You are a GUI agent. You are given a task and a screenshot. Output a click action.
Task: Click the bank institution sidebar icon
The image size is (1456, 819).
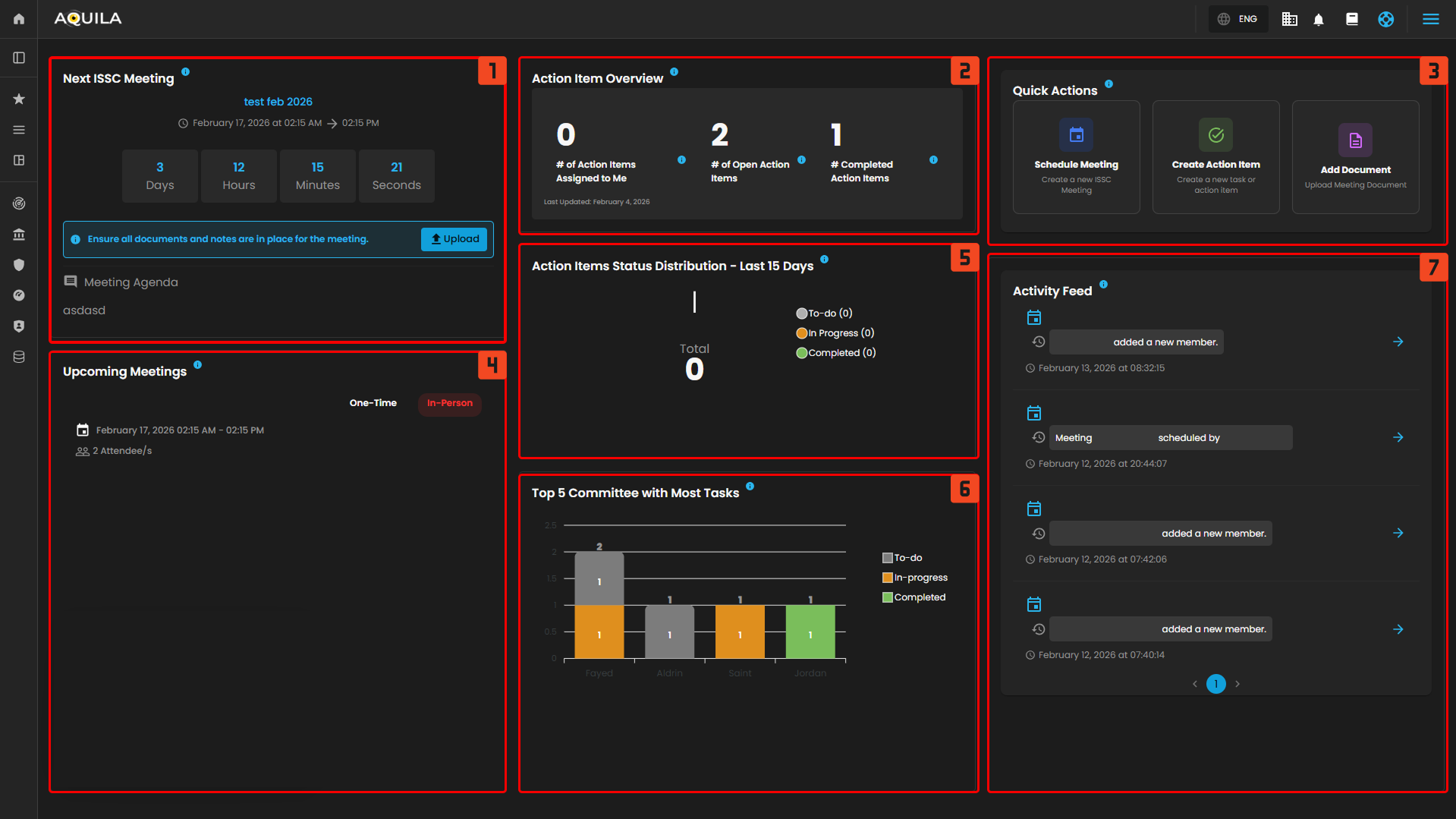tap(19, 235)
